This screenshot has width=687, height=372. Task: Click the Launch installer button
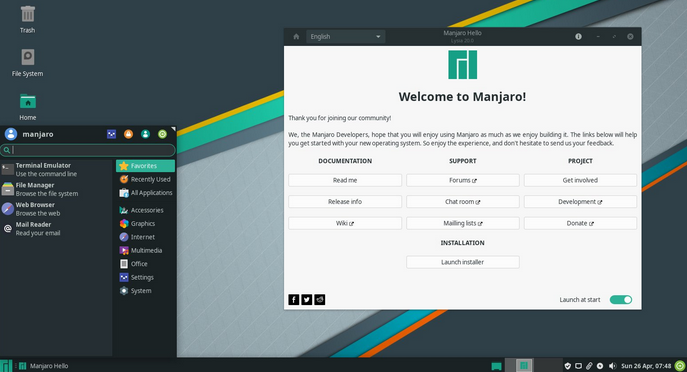click(x=463, y=262)
